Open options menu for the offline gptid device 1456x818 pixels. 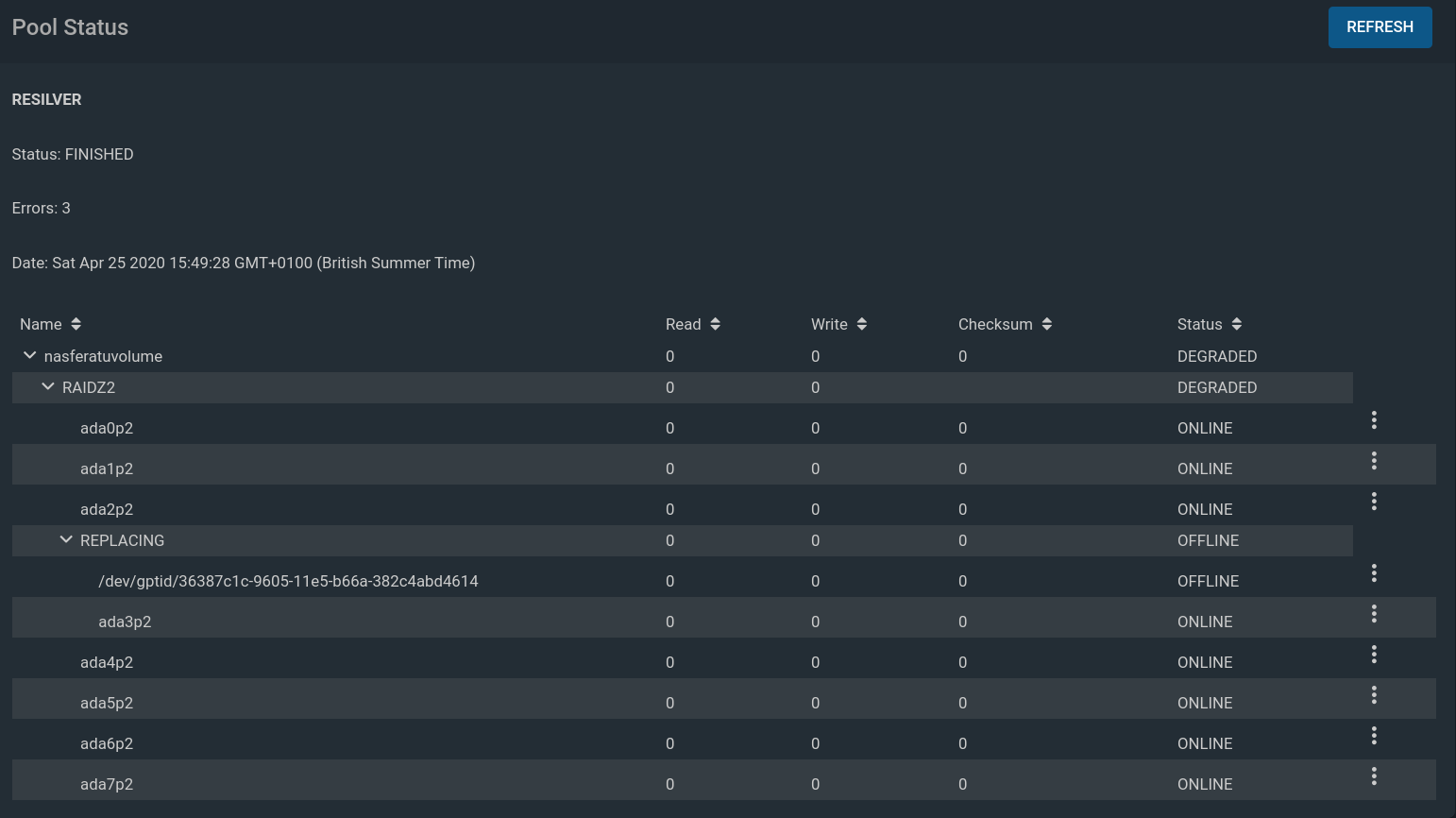point(1374,573)
